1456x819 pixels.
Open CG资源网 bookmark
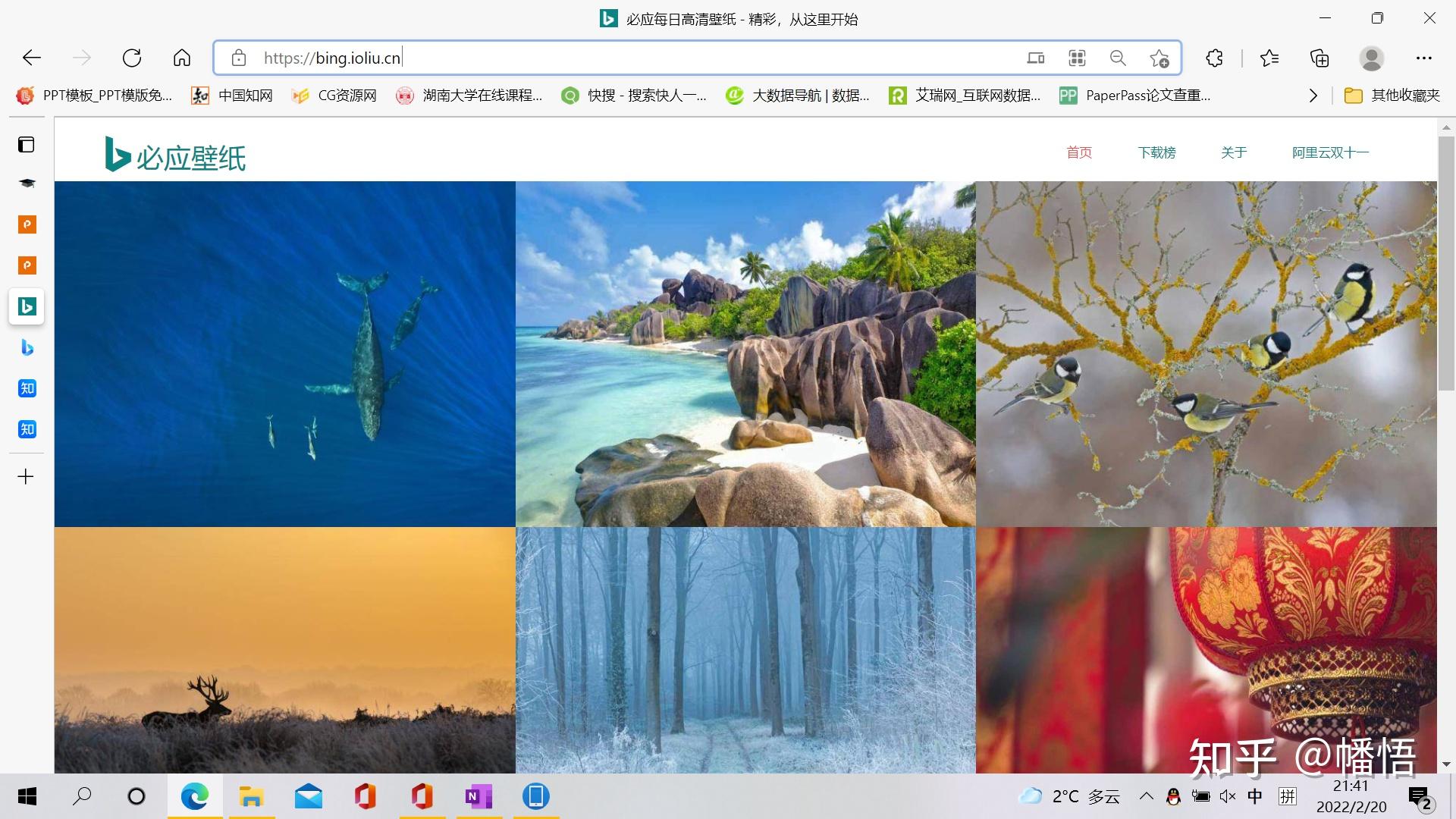point(334,96)
